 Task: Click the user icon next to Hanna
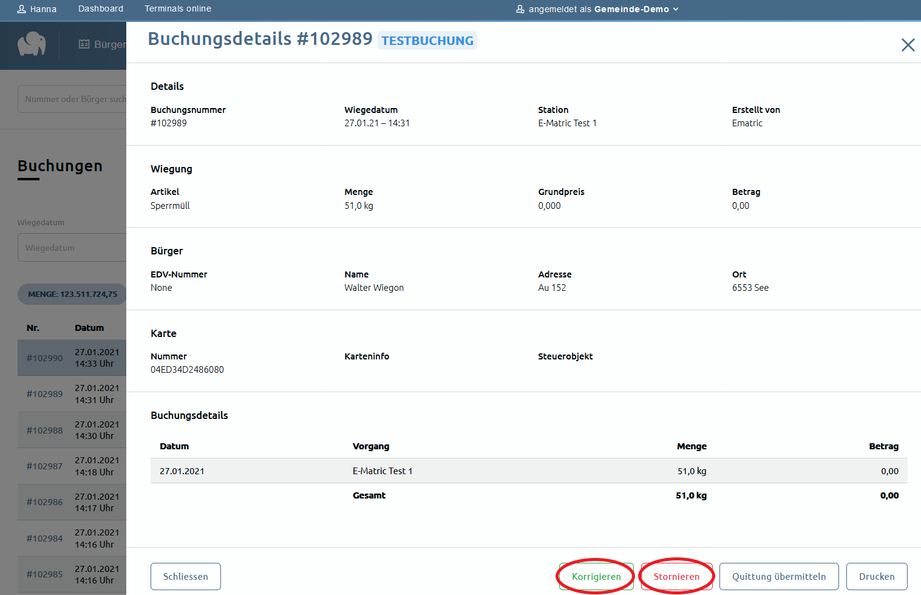pyautogui.click(x=22, y=9)
